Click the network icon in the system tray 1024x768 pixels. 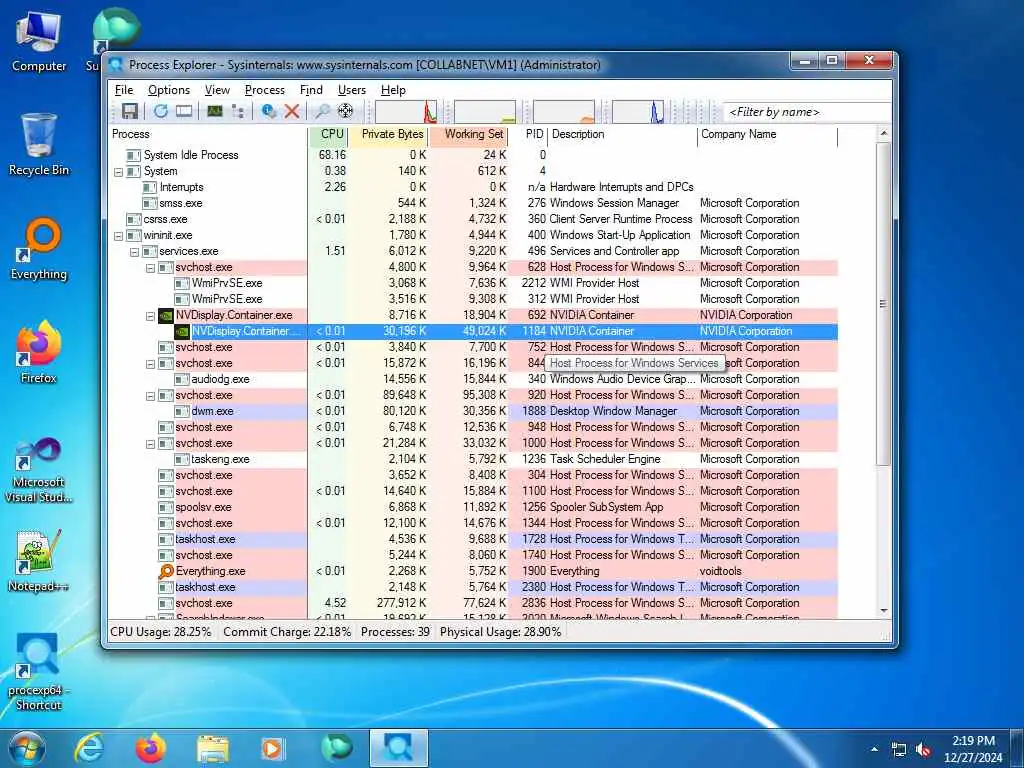pos(899,750)
